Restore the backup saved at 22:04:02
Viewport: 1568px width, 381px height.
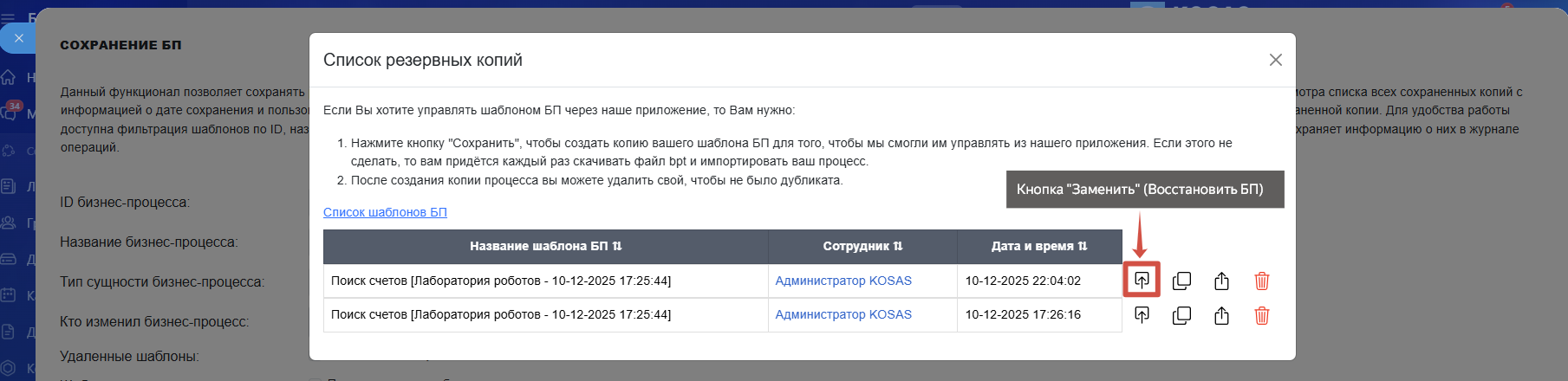1142,281
